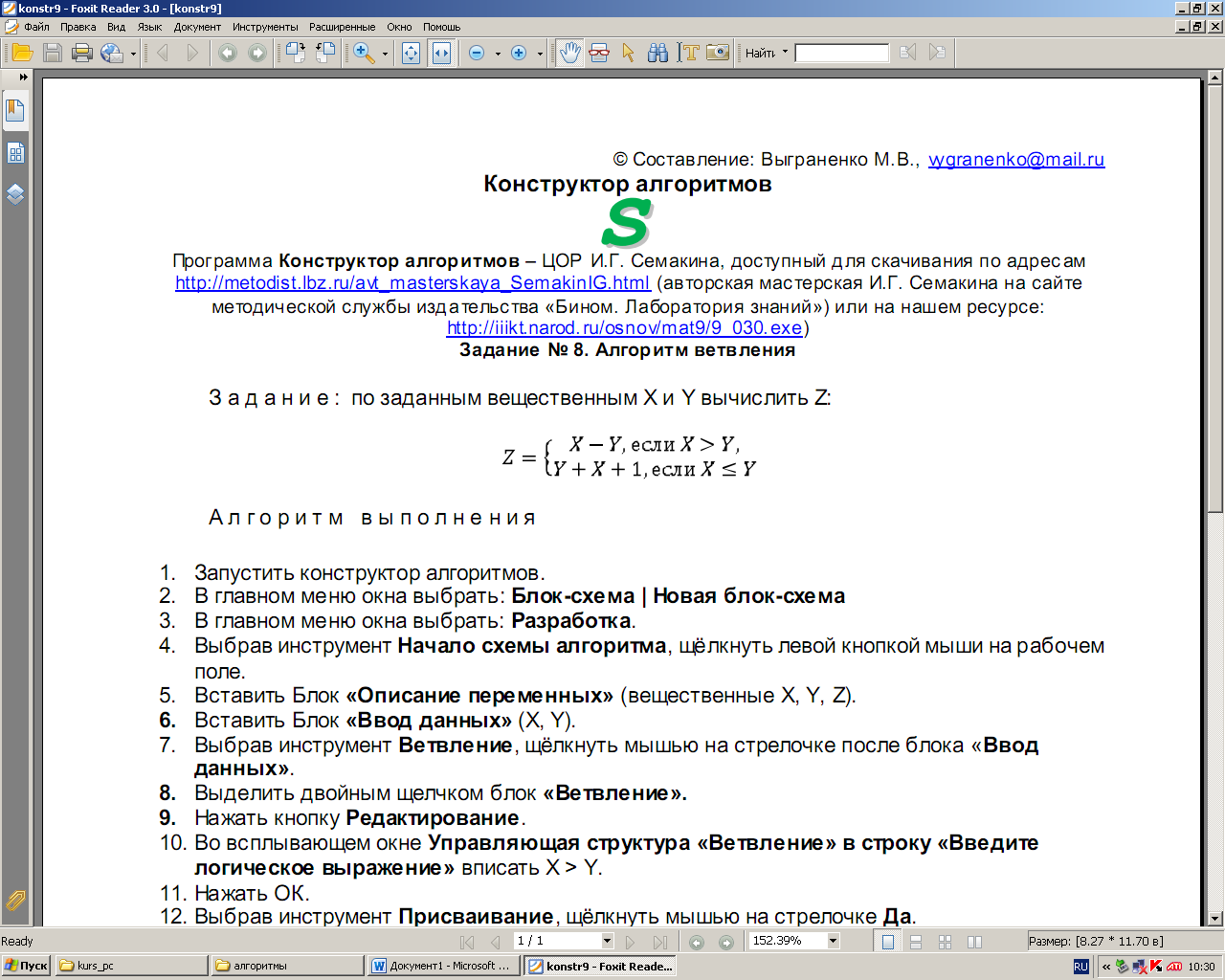Click Next page arrow in top toolbar
Screen dimensions: 1225x980
[192, 53]
